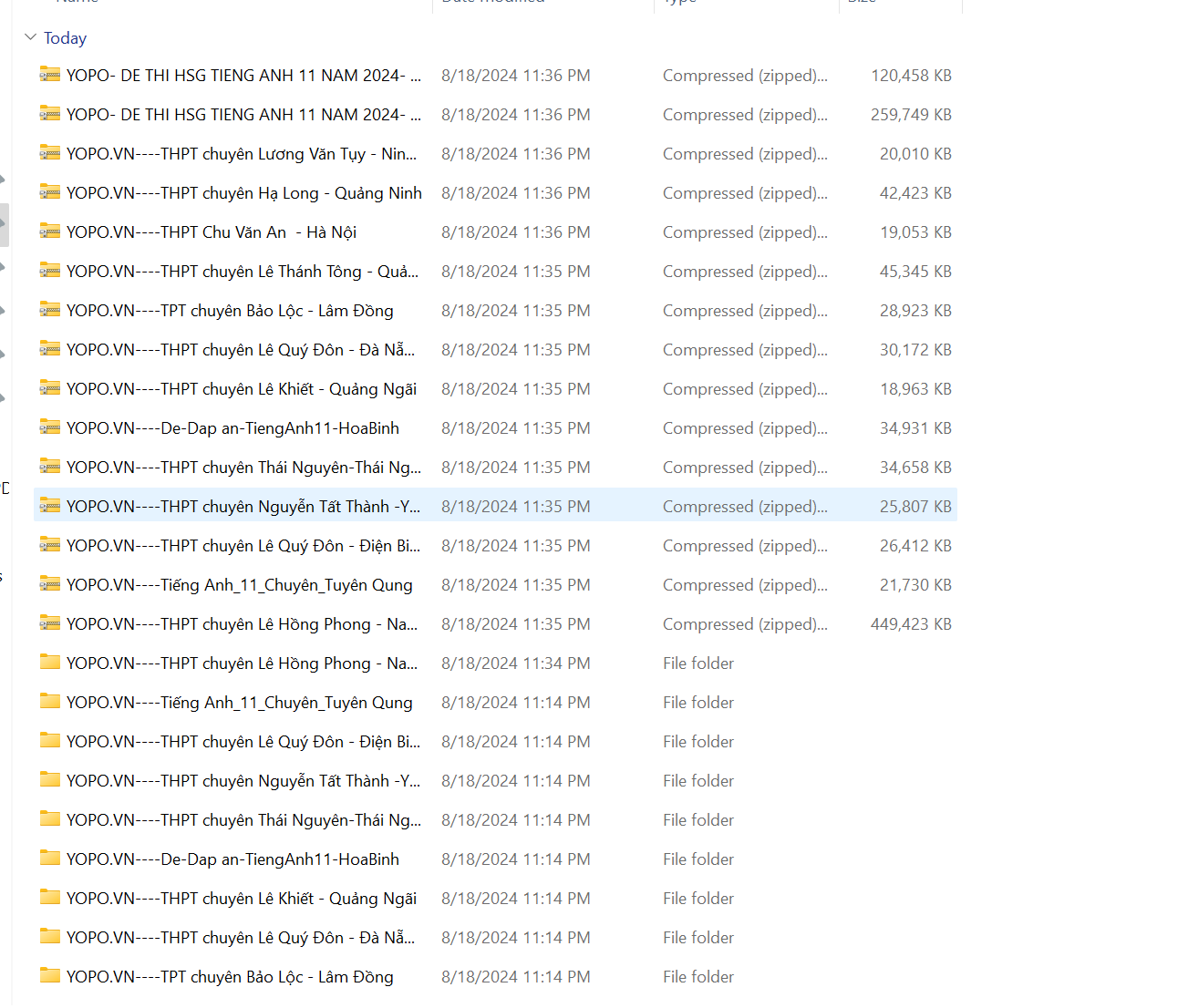Click zip icon for Lê Quý Đôn - Điện Biên archive
The height and width of the screenshot is (1008, 1178).
(x=50, y=545)
